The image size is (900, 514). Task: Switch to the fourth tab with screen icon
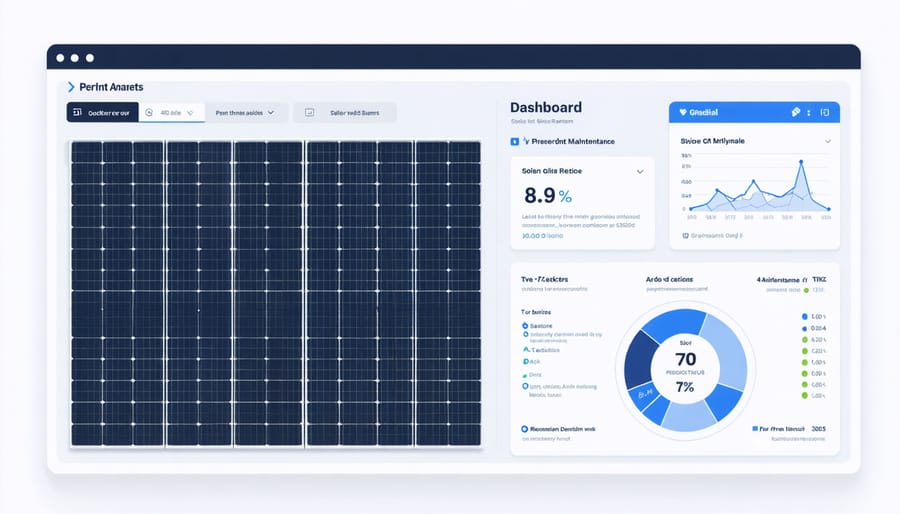coord(350,113)
